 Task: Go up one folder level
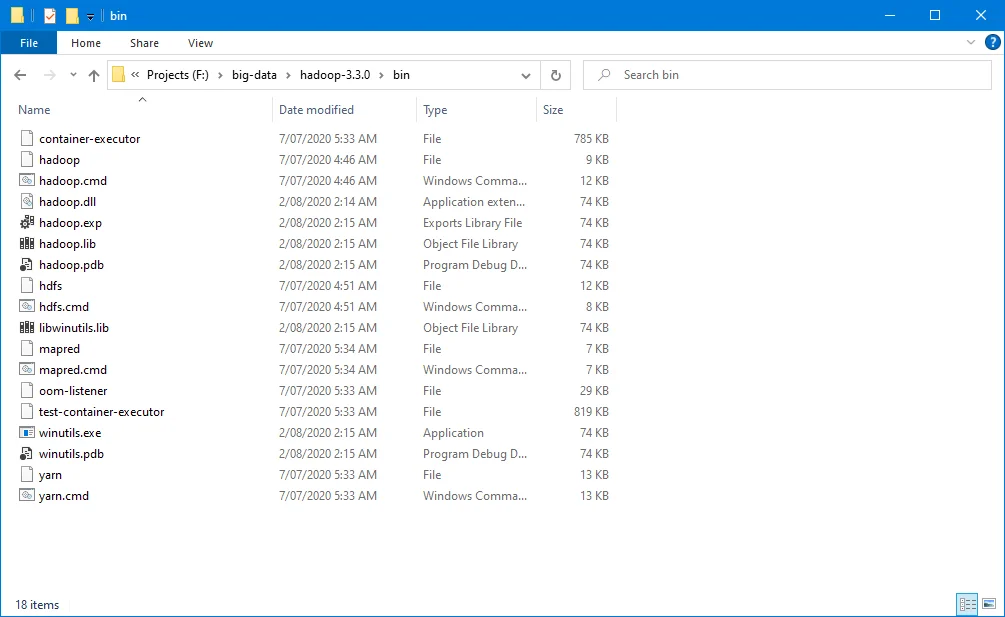pyautogui.click(x=94, y=75)
